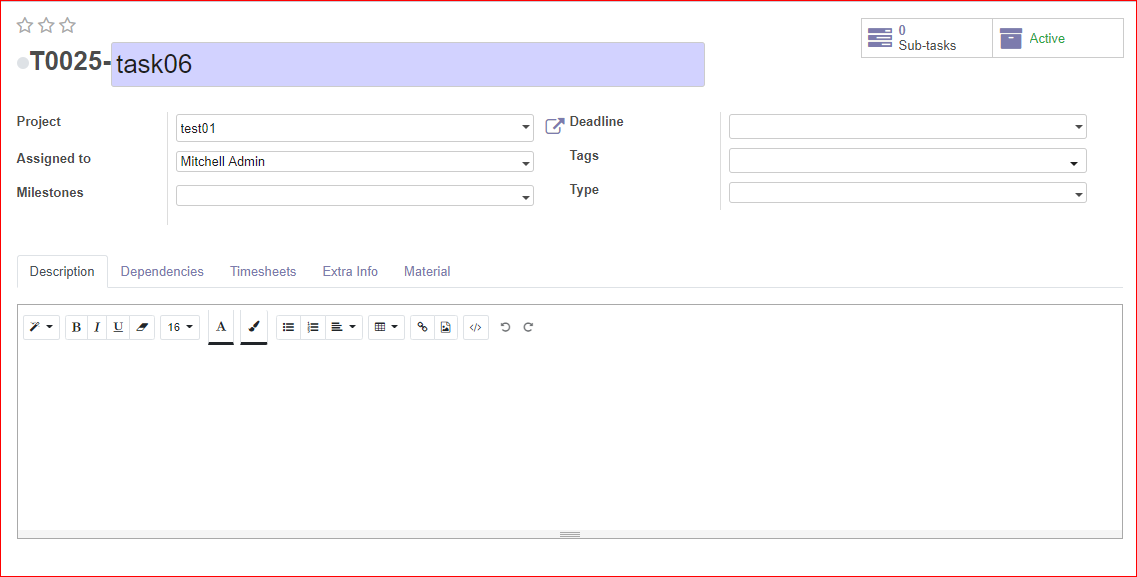This screenshot has width=1137, height=577.
Task: Toggle the first favorite star rating
Action: 25,25
